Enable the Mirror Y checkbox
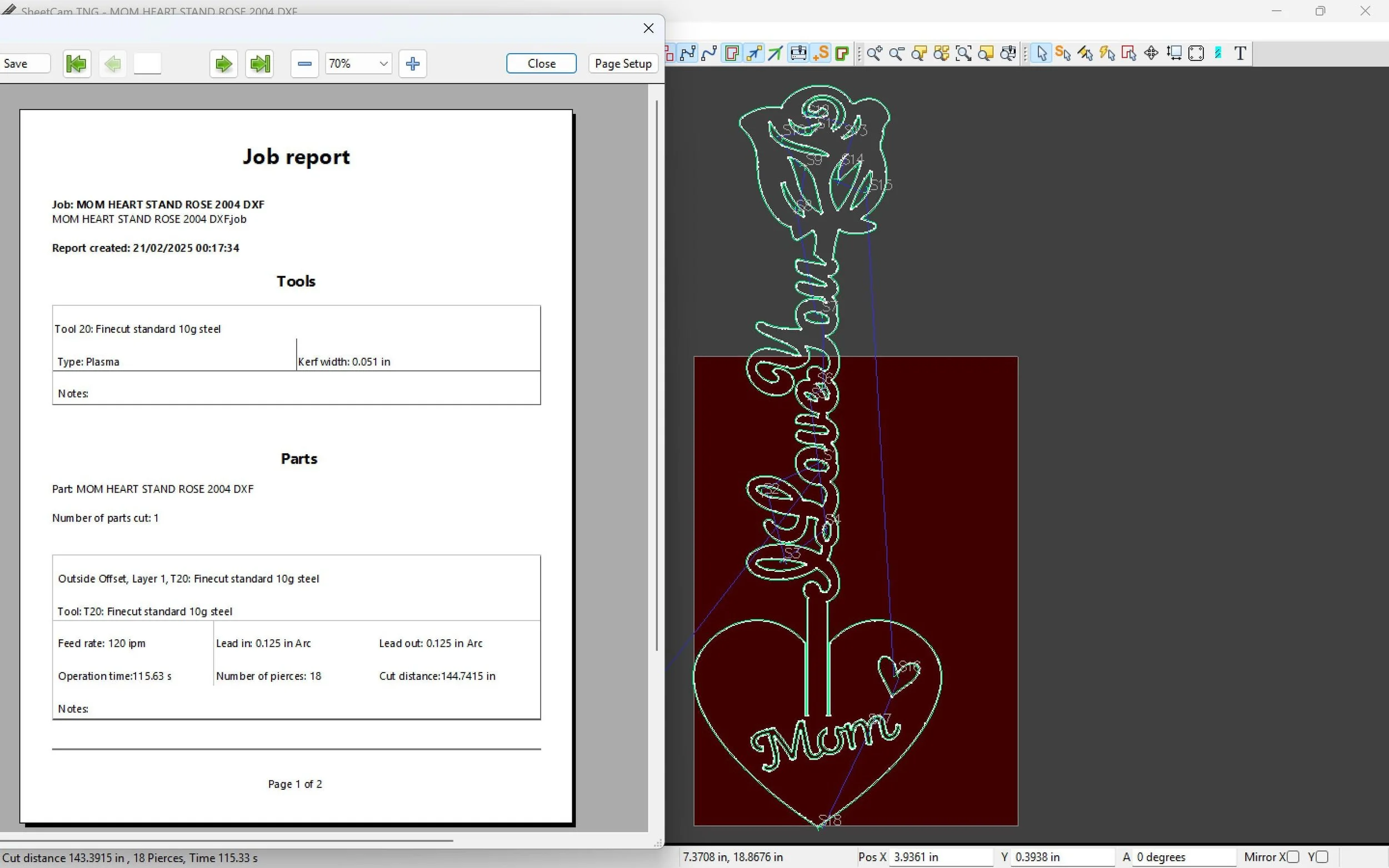The image size is (1389, 868). pyautogui.click(x=1322, y=856)
